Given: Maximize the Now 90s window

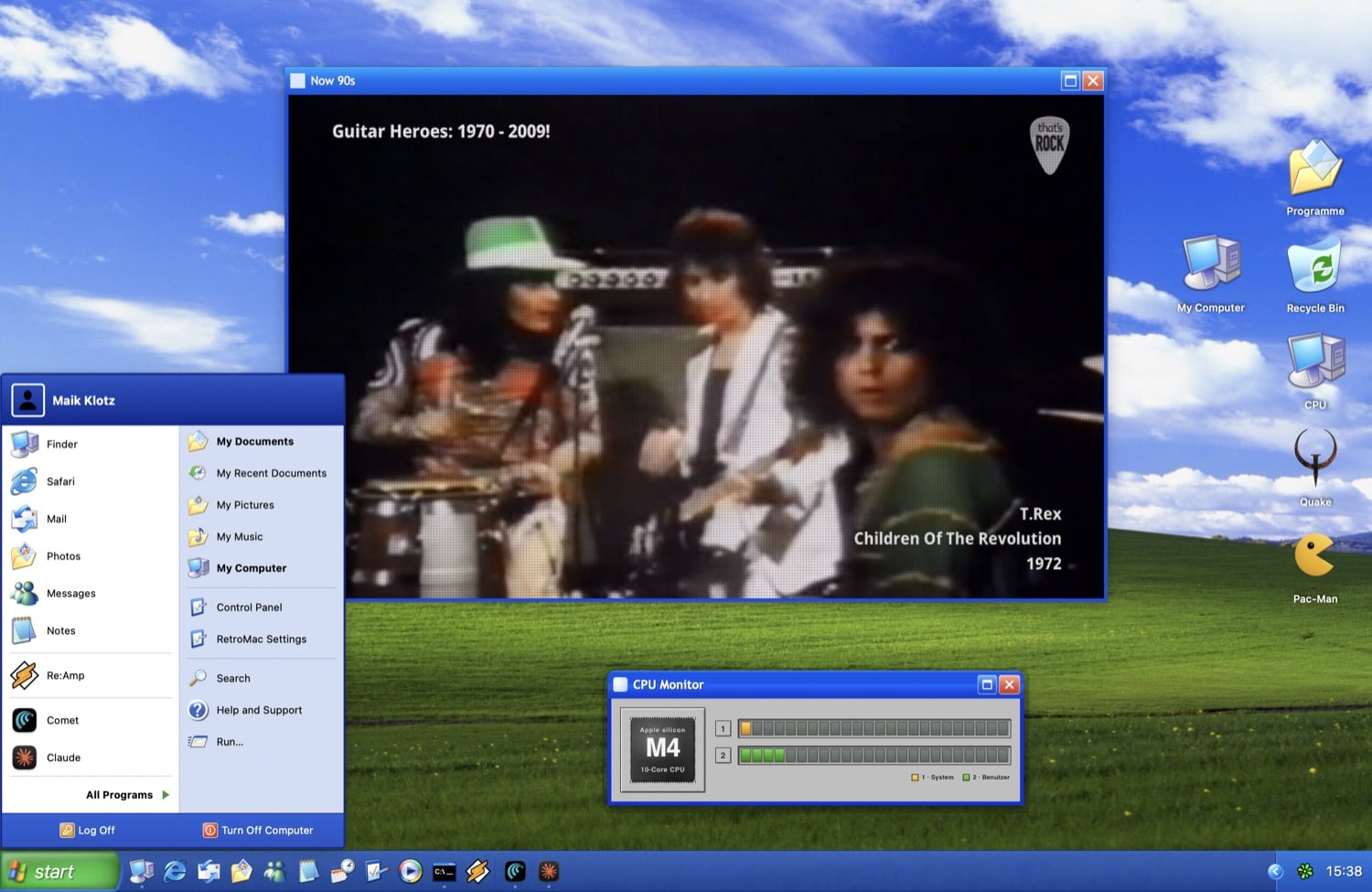Looking at the screenshot, I should pos(1070,81).
